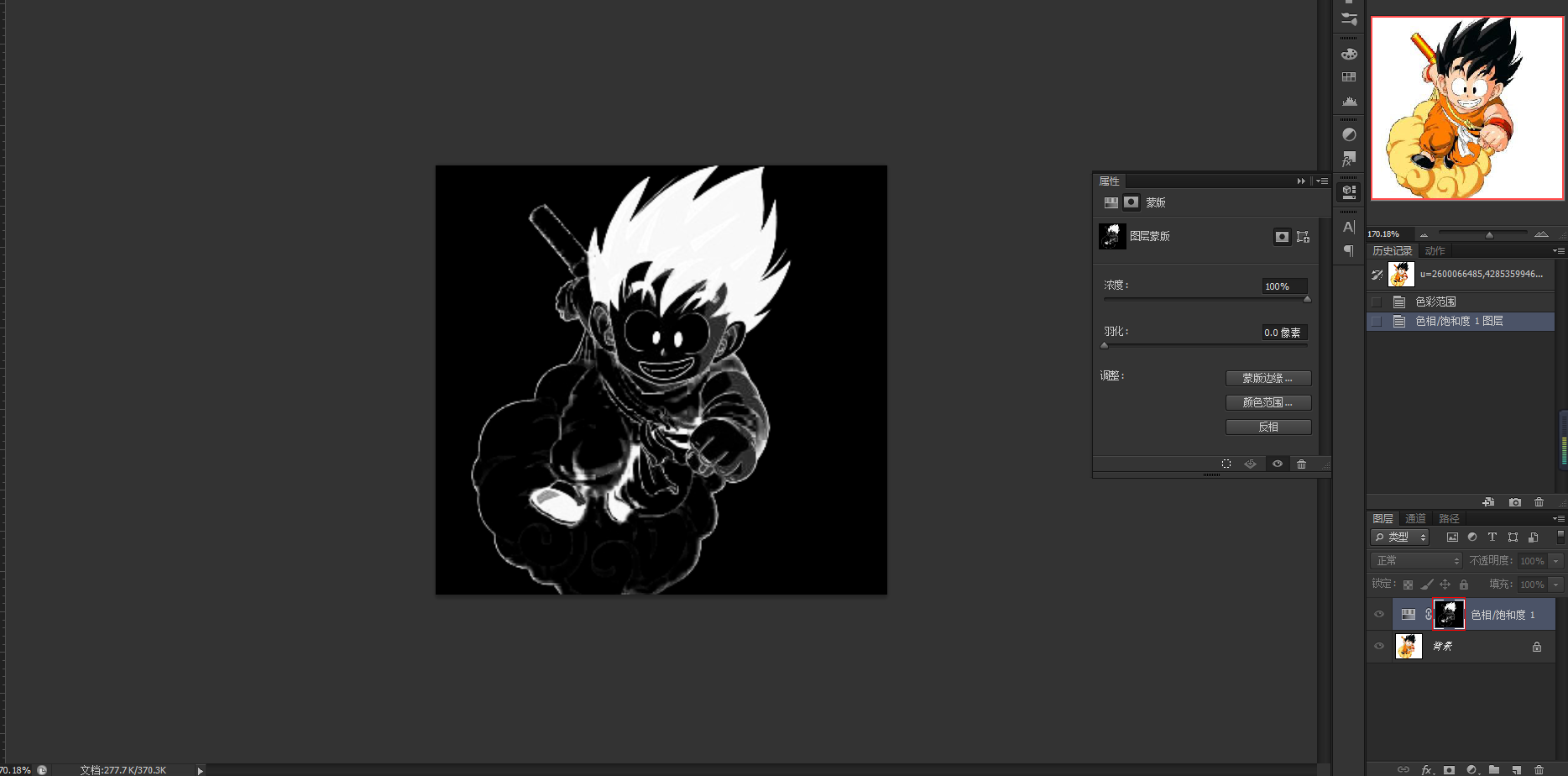Select the 图层 tab
The image size is (1568, 776).
coord(1382,519)
